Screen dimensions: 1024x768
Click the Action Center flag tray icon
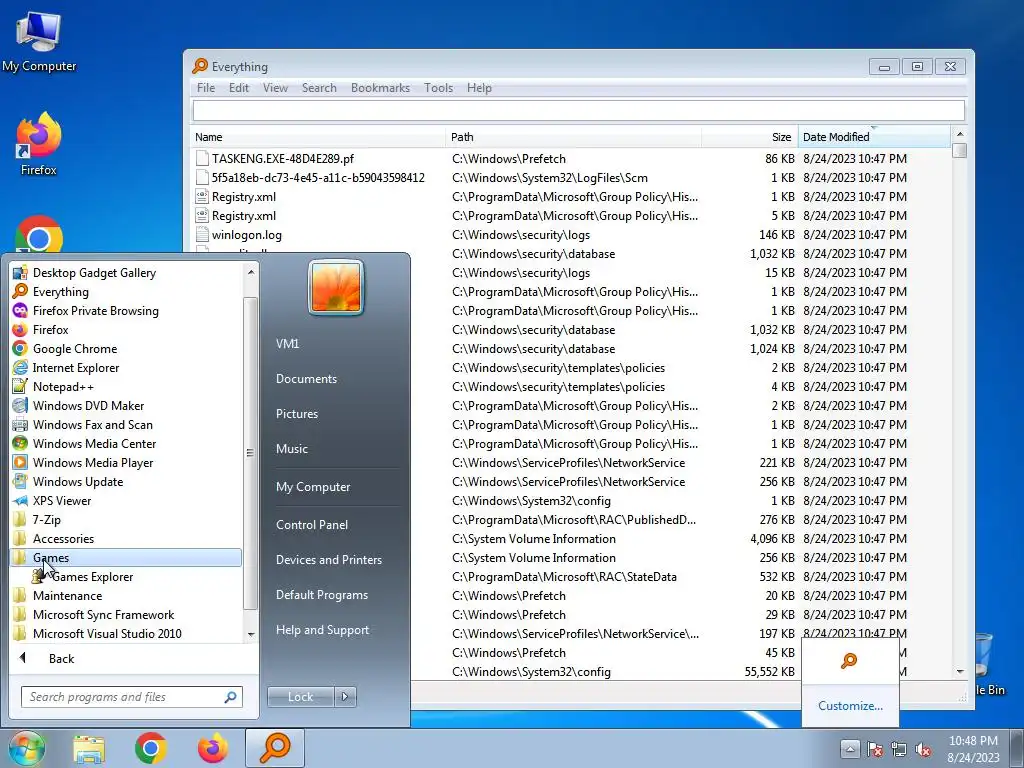point(875,748)
